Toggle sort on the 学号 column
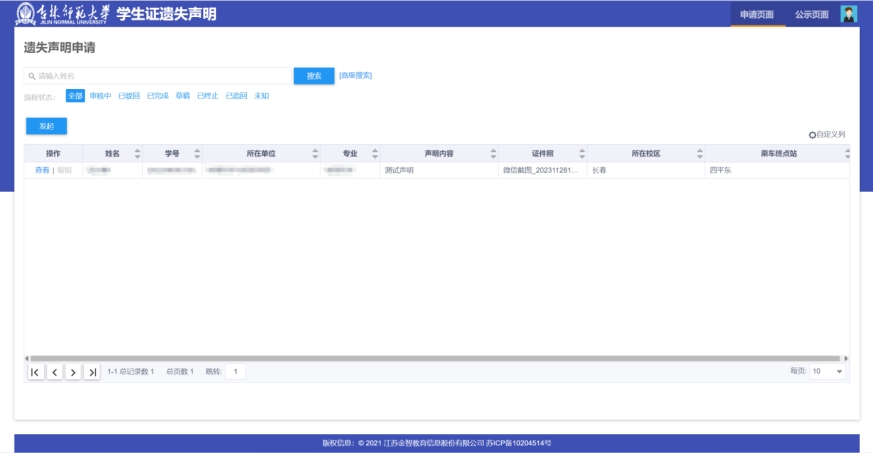Viewport: 873px width, 453px height. [x=197, y=153]
